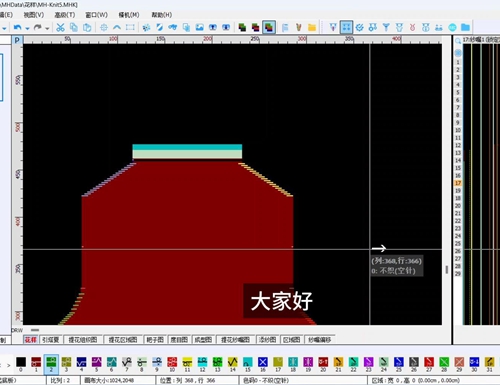Click the copy icon next to scissors
500x385 pixels.
pyautogui.click(x=73, y=27)
